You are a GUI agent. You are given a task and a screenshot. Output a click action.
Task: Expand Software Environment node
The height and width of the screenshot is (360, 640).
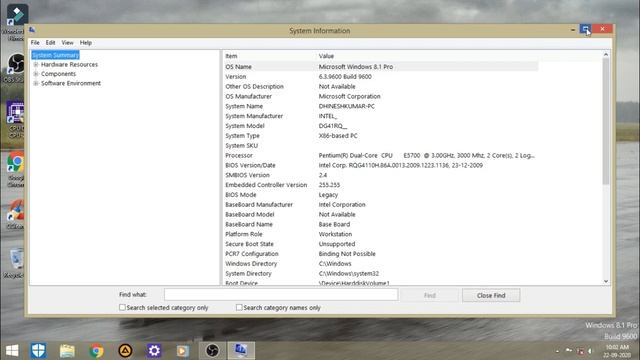[x=36, y=83]
